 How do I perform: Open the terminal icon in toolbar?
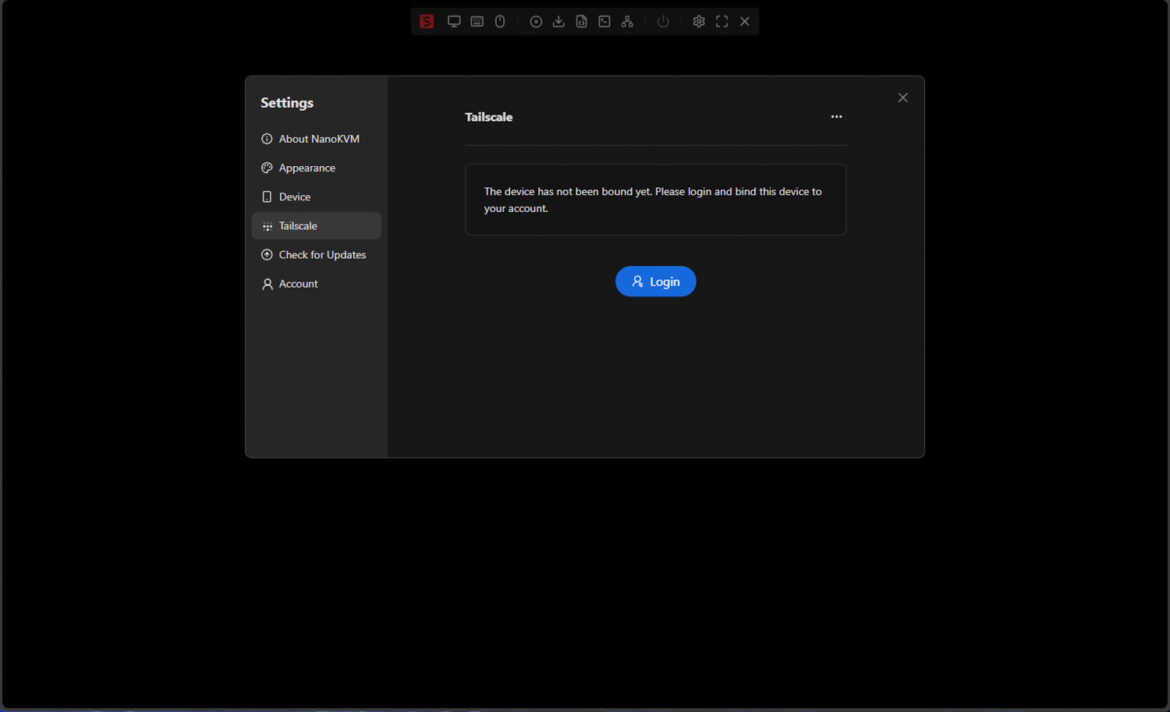604,22
